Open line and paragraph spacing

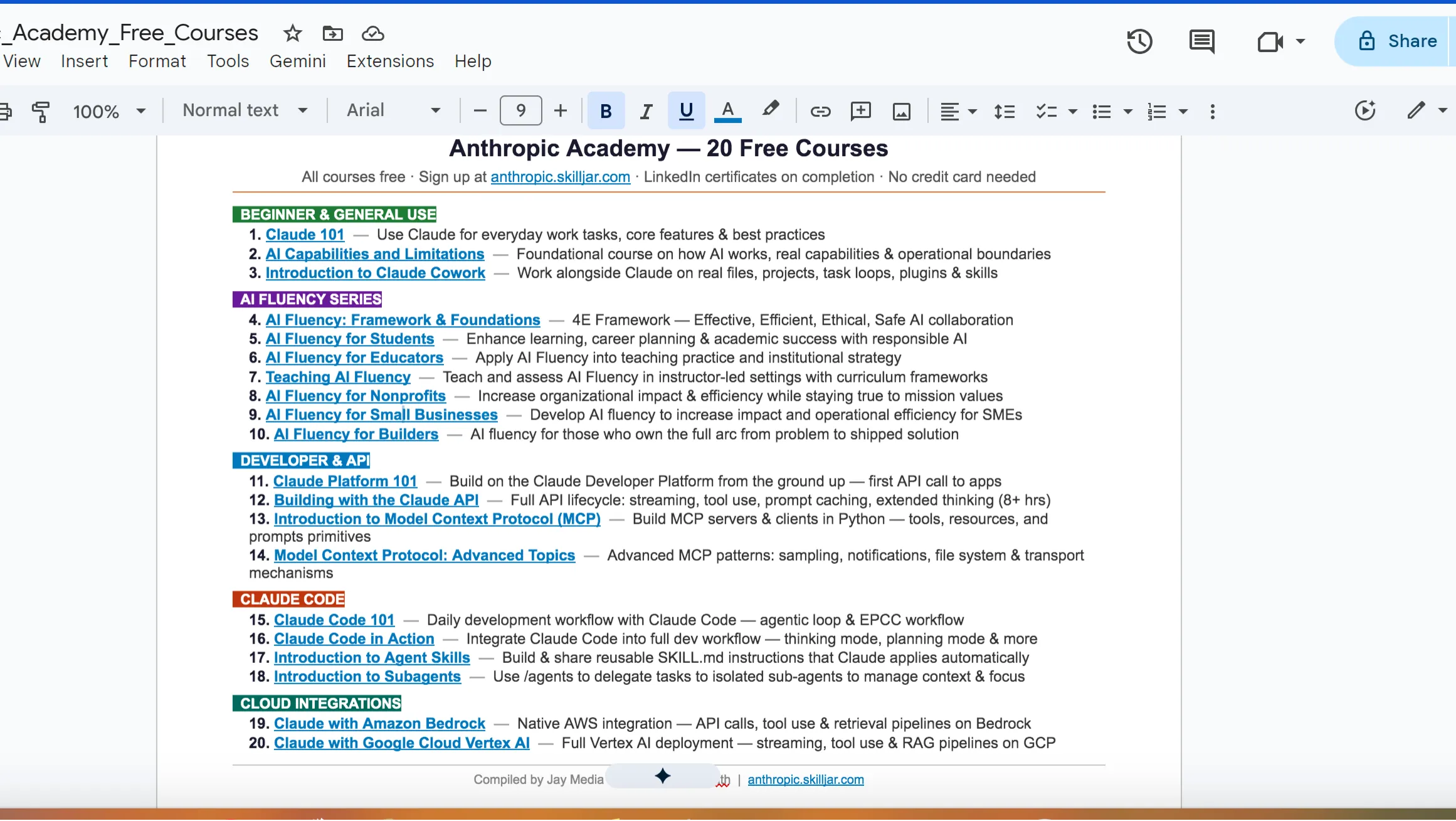click(x=1005, y=112)
